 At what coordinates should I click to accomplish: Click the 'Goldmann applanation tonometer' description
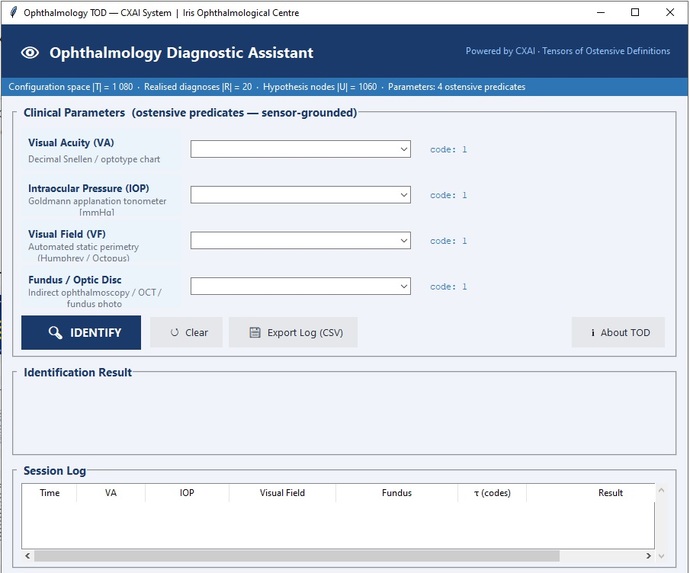(97, 201)
